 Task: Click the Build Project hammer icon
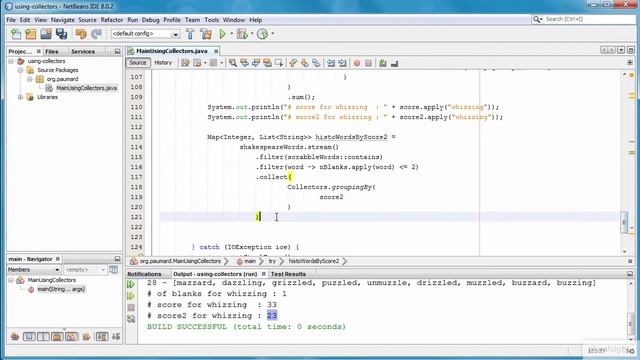click(190, 34)
